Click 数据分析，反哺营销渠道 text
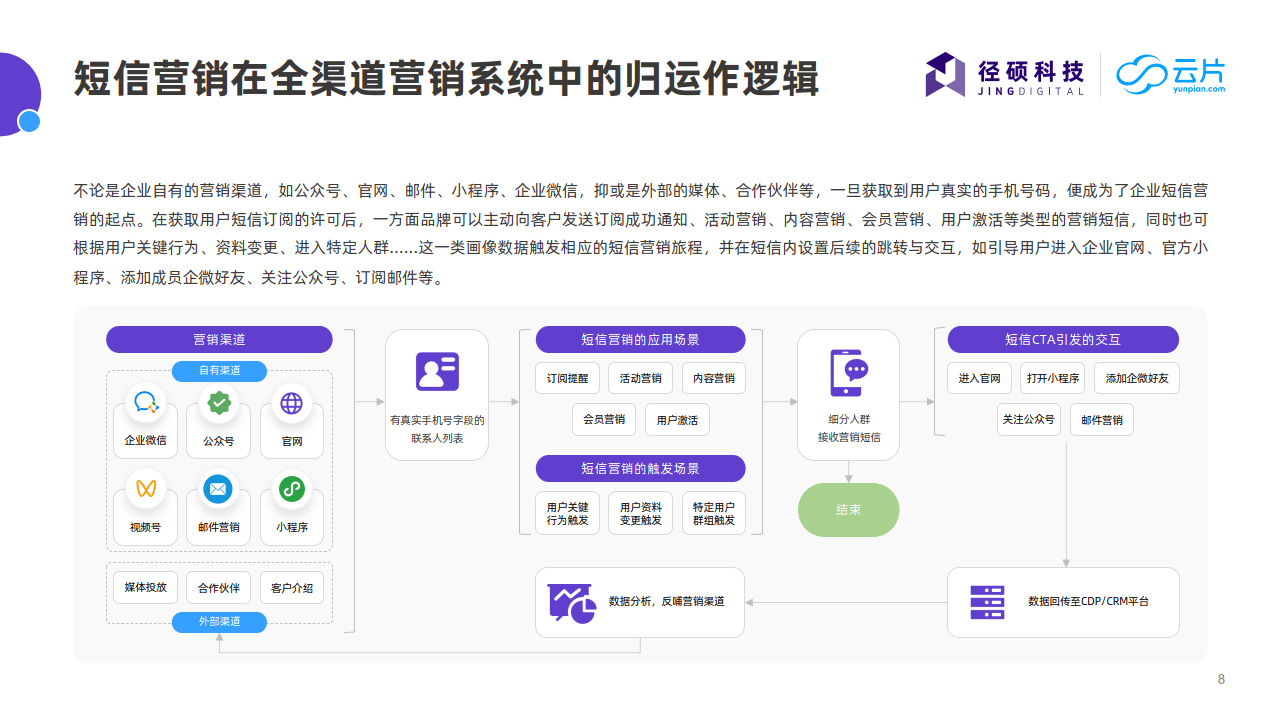Image resolution: width=1280 pixels, height=720 pixels. pos(666,602)
